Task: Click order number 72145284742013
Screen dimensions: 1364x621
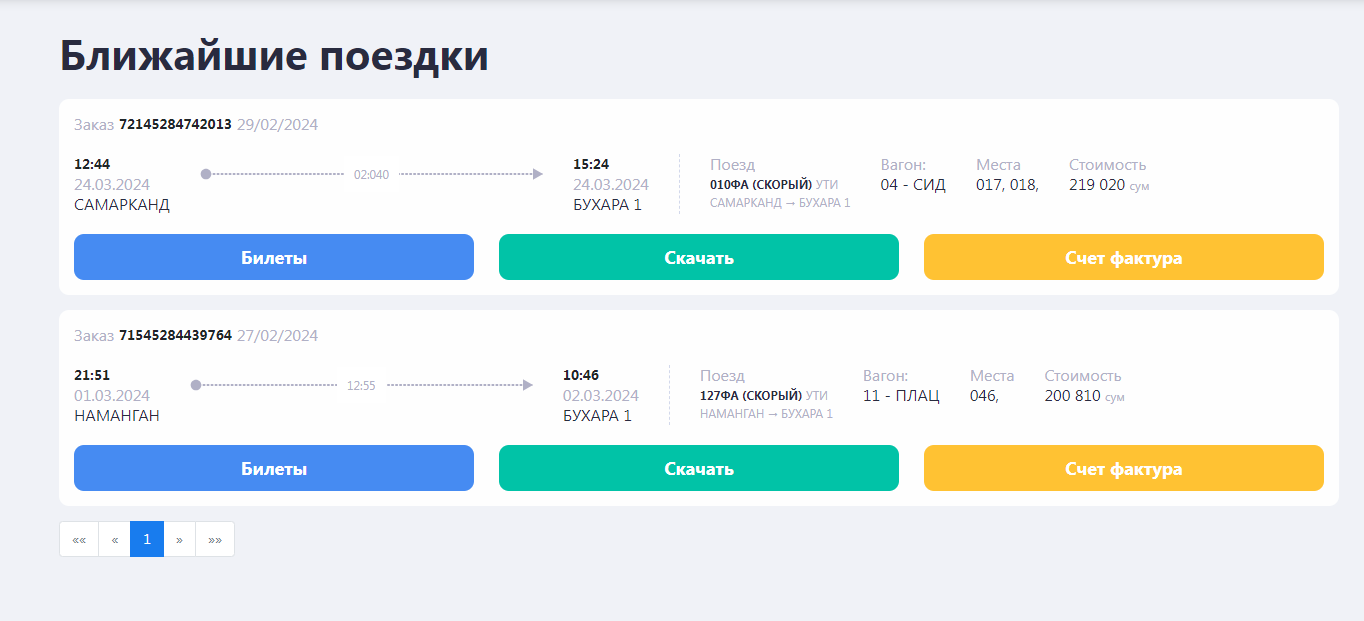Action: 175,125
